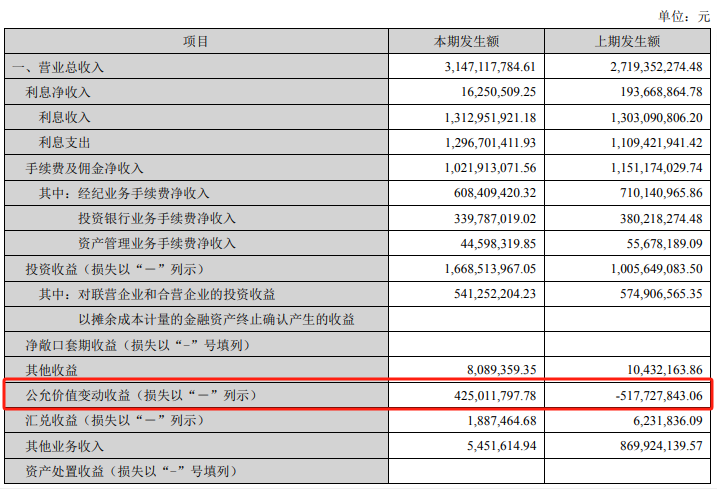The height and width of the screenshot is (489, 717).
Task: Click the 利息收入 row label
Action: point(64,118)
